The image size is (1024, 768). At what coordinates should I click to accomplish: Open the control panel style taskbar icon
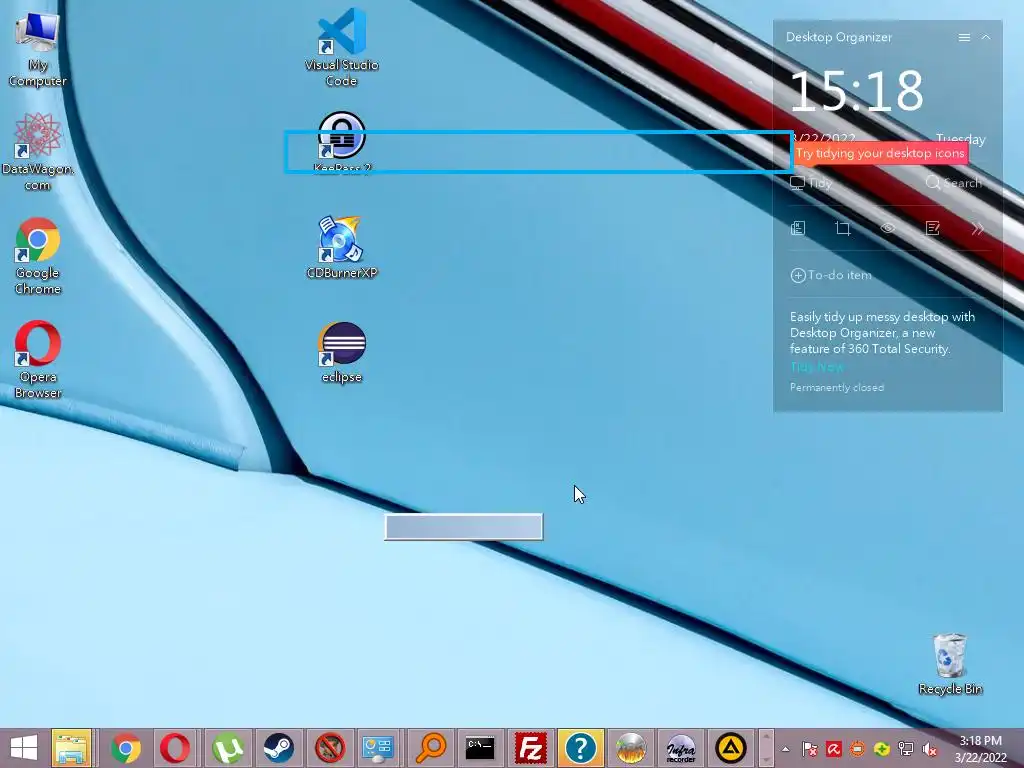(x=379, y=748)
